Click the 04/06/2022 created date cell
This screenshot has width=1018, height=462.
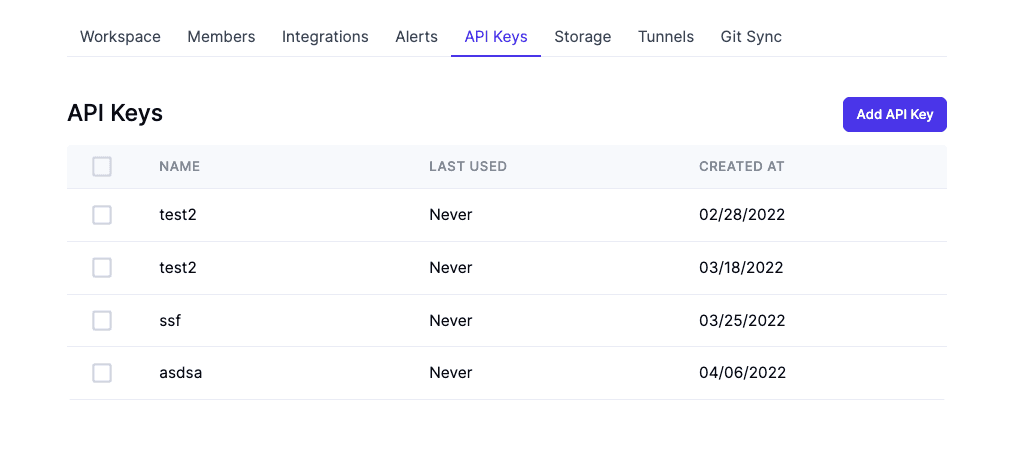pyautogui.click(x=742, y=373)
